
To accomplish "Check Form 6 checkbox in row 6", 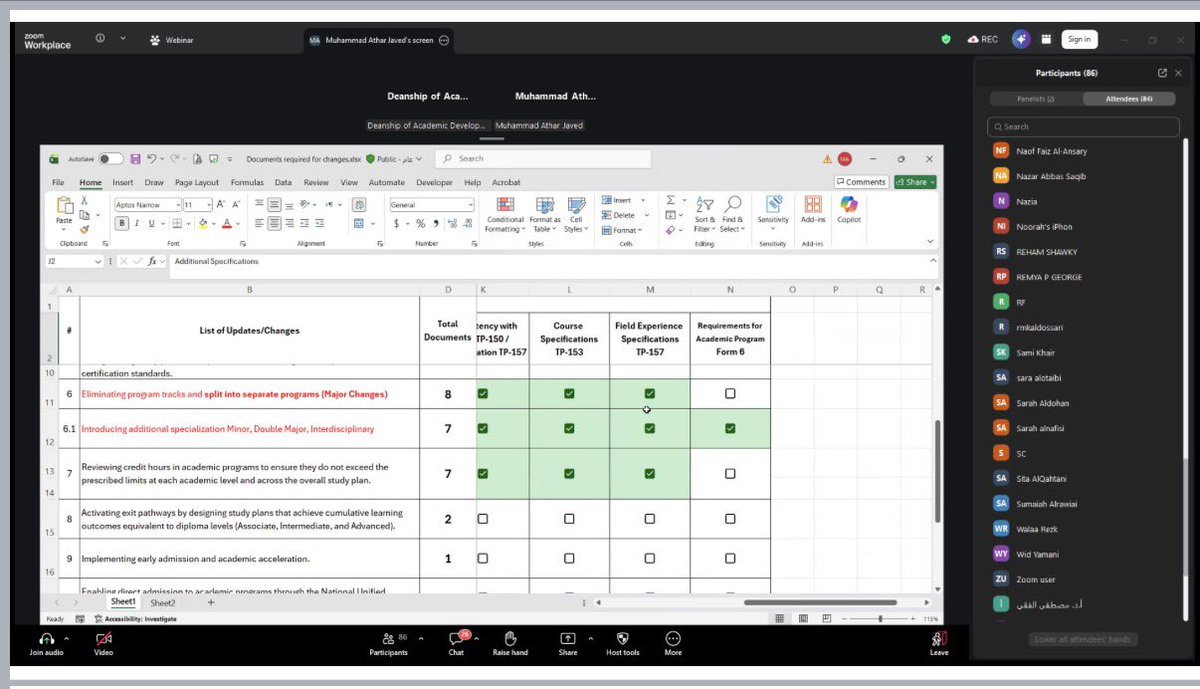I will tap(730, 394).
